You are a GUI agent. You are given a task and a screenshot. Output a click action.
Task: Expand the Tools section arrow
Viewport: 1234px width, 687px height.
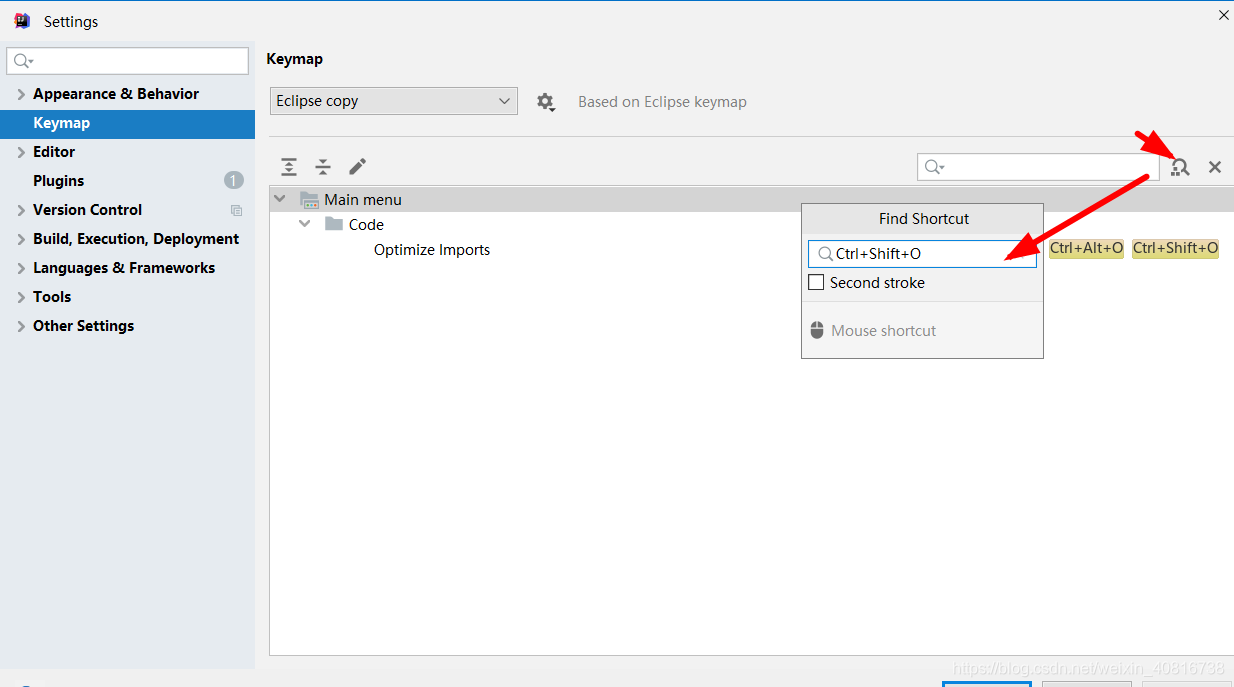(21, 297)
